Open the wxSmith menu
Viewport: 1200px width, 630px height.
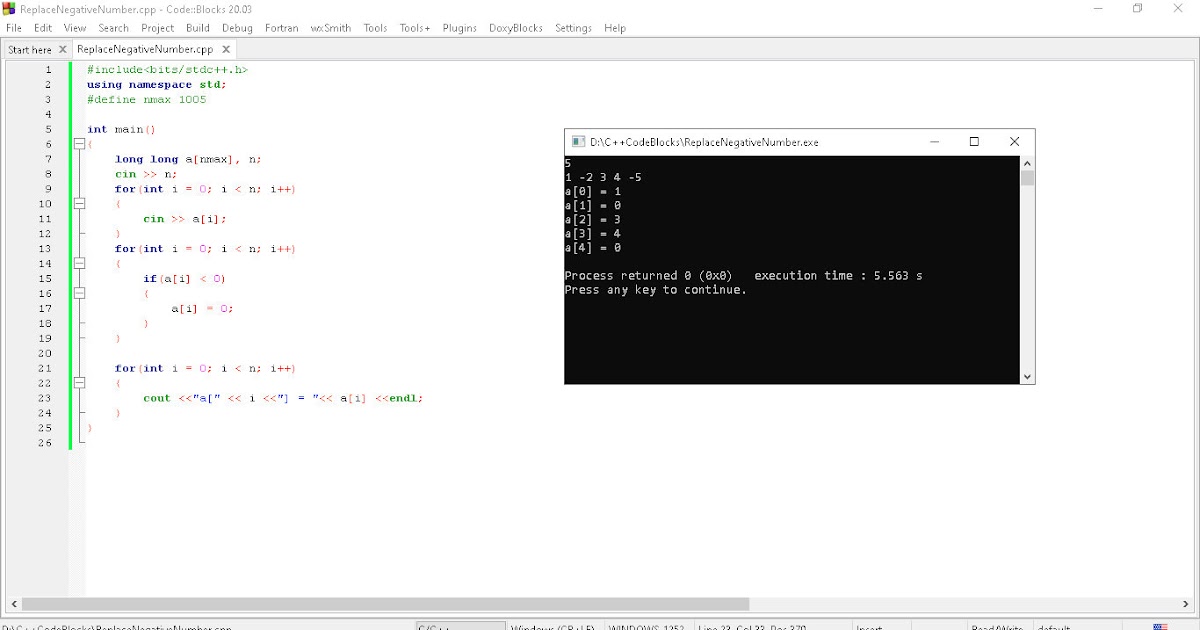click(331, 27)
